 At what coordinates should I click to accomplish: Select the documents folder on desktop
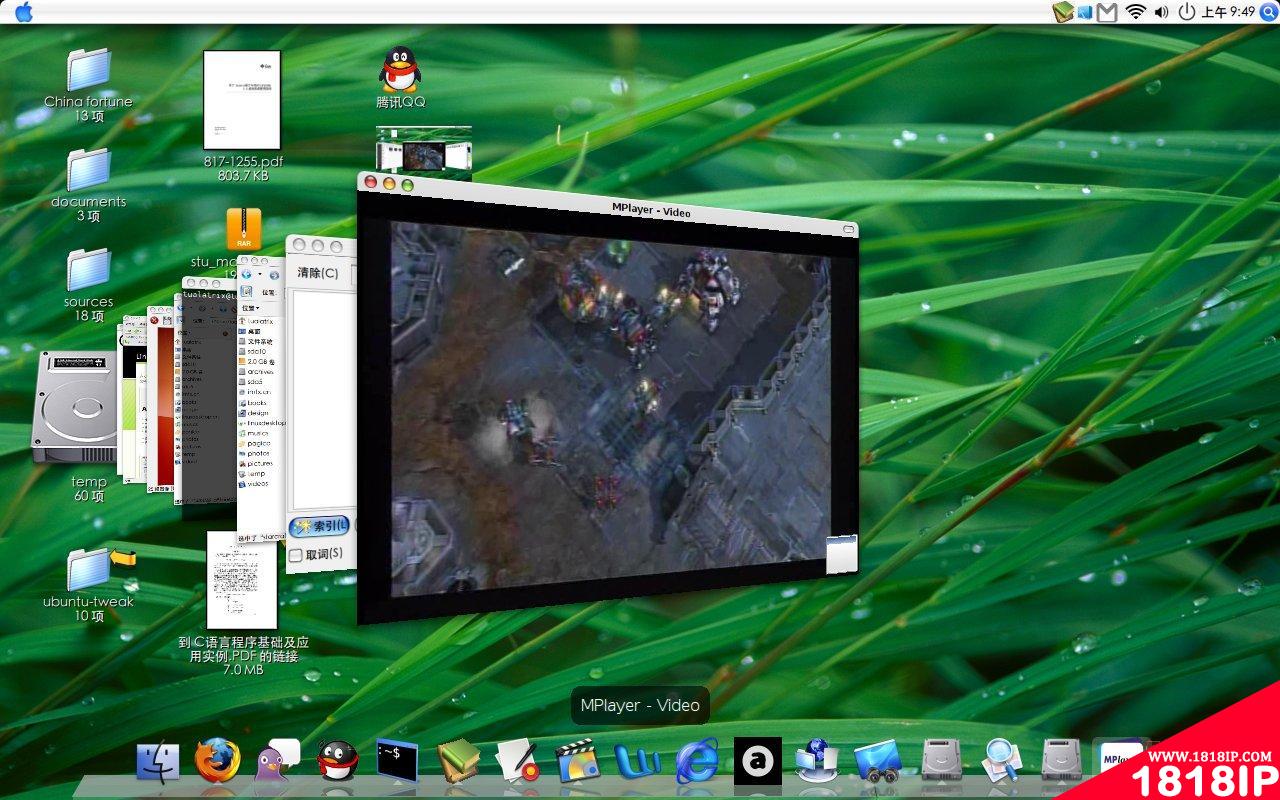(88, 185)
